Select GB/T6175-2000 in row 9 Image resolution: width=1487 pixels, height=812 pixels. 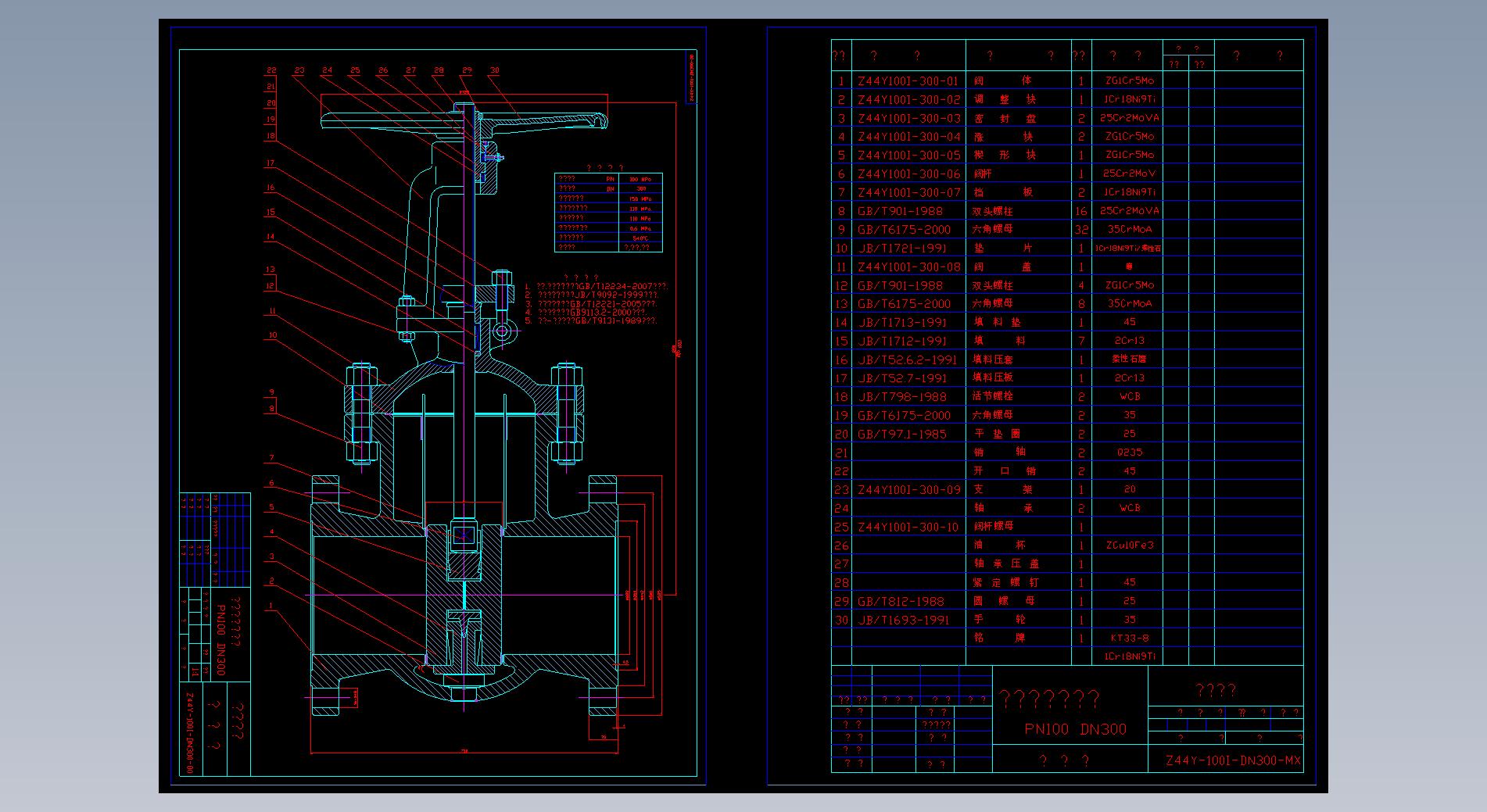click(x=904, y=229)
